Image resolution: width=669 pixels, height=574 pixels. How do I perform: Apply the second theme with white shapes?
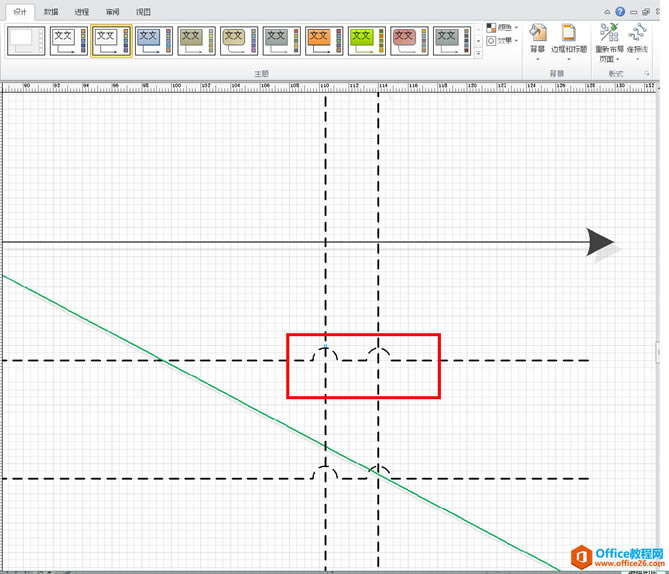69,41
